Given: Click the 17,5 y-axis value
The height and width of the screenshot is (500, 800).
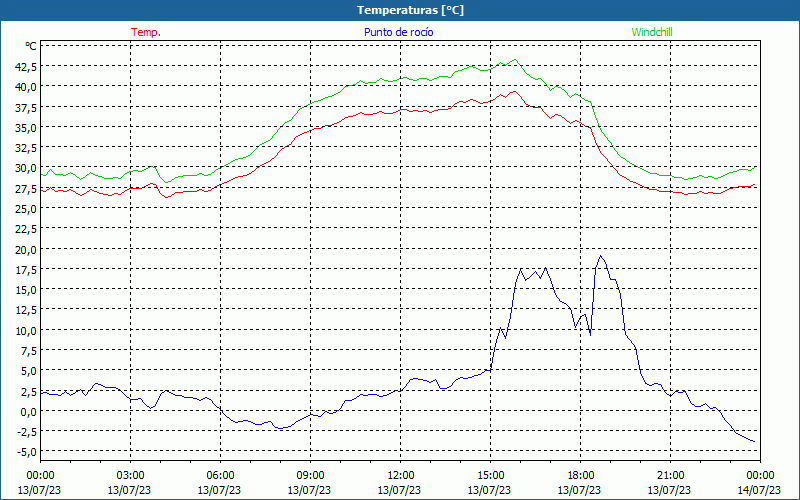Looking at the screenshot, I should pyautogui.click(x=26, y=269).
